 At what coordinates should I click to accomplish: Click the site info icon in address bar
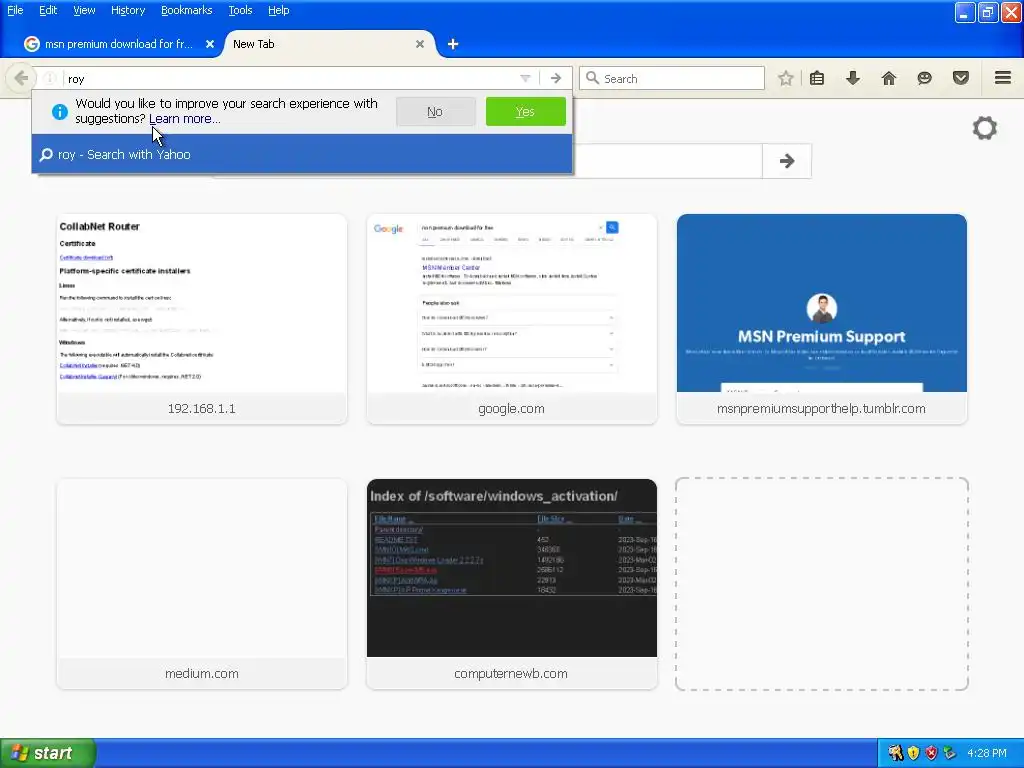click(x=50, y=78)
